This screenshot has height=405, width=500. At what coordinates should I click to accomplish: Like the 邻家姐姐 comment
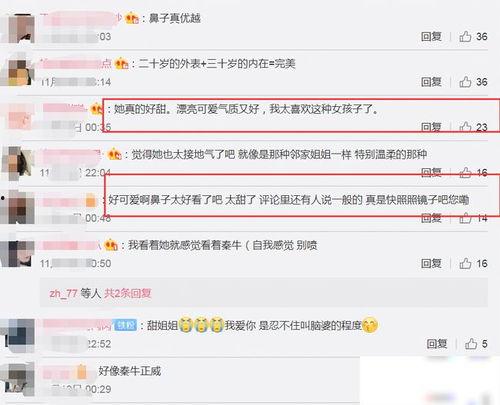tap(465, 172)
